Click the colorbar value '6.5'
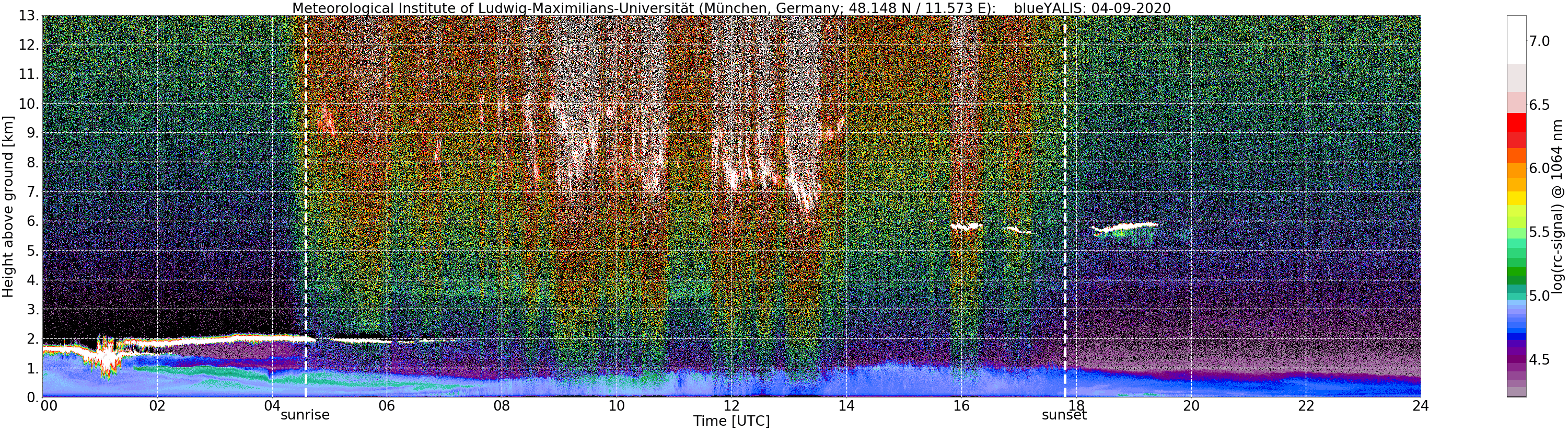The width and height of the screenshot is (1568, 431). tap(1539, 105)
